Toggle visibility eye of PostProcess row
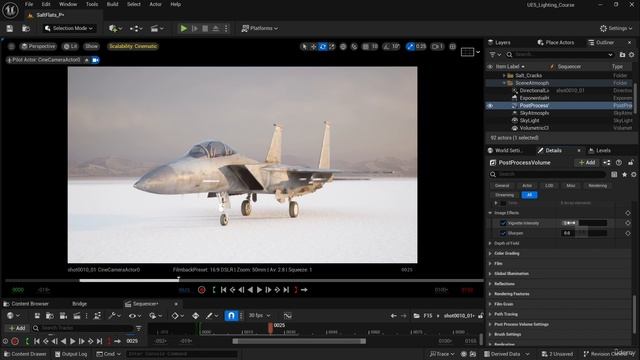 [490, 106]
